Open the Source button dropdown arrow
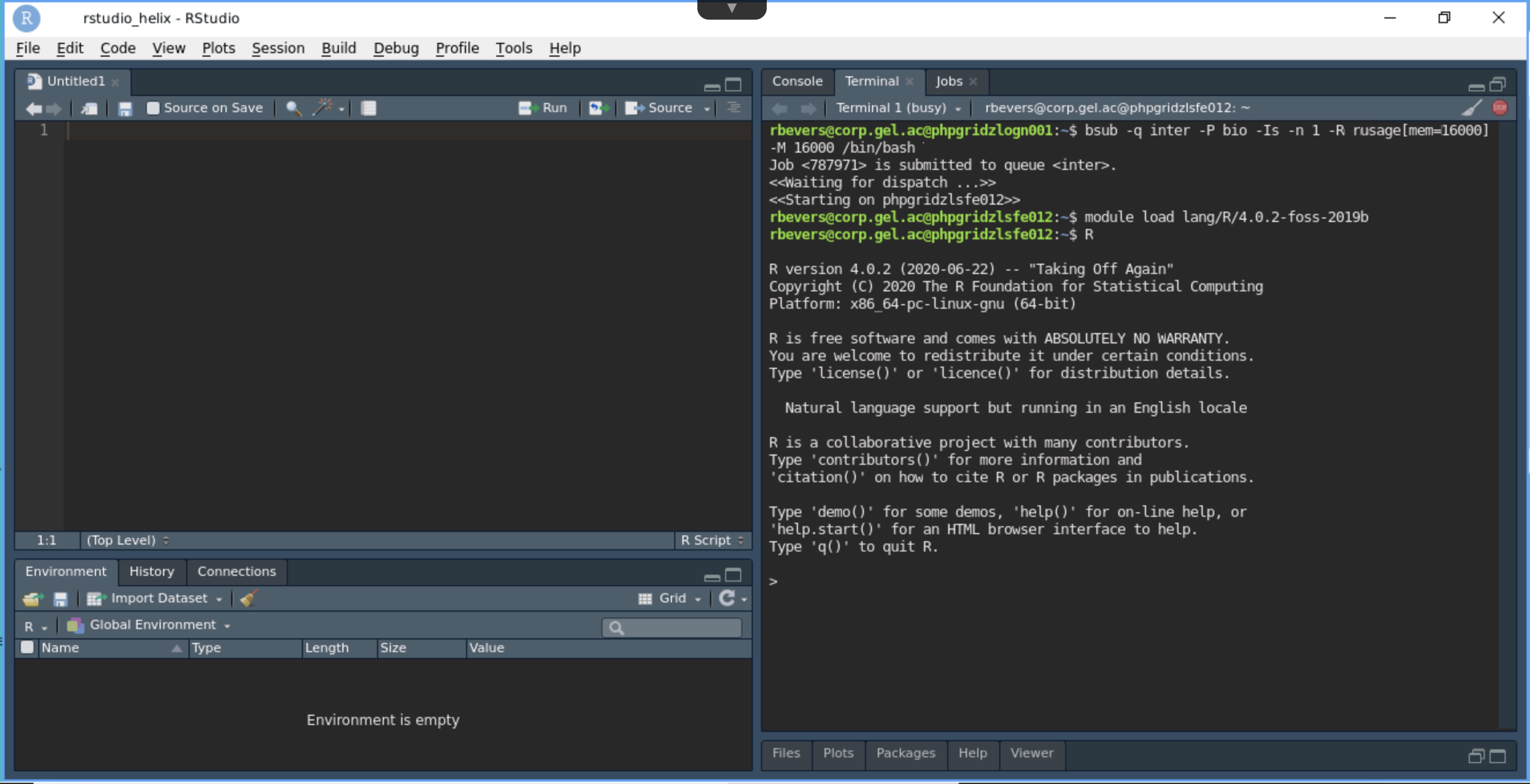This screenshot has height=784, width=1530. pyautogui.click(x=707, y=109)
